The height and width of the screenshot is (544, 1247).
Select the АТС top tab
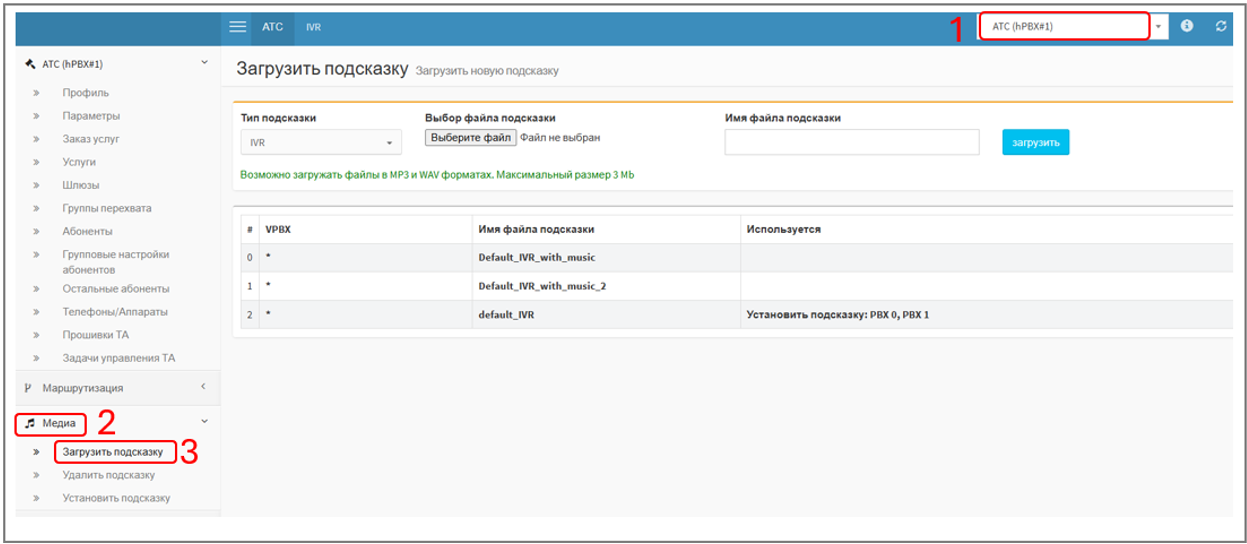click(273, 27)
